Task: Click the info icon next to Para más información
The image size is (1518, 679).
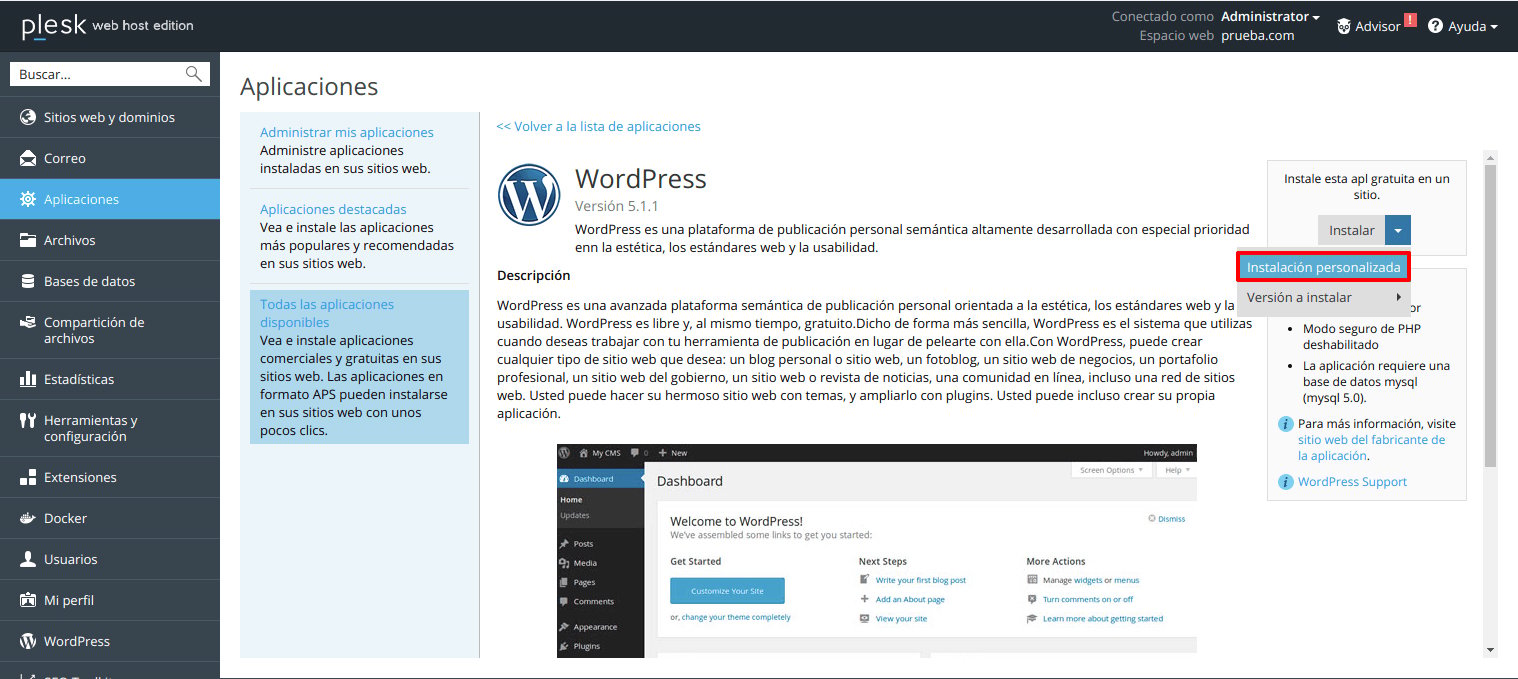Action: pyautogui.click(x=1287, y=424)
